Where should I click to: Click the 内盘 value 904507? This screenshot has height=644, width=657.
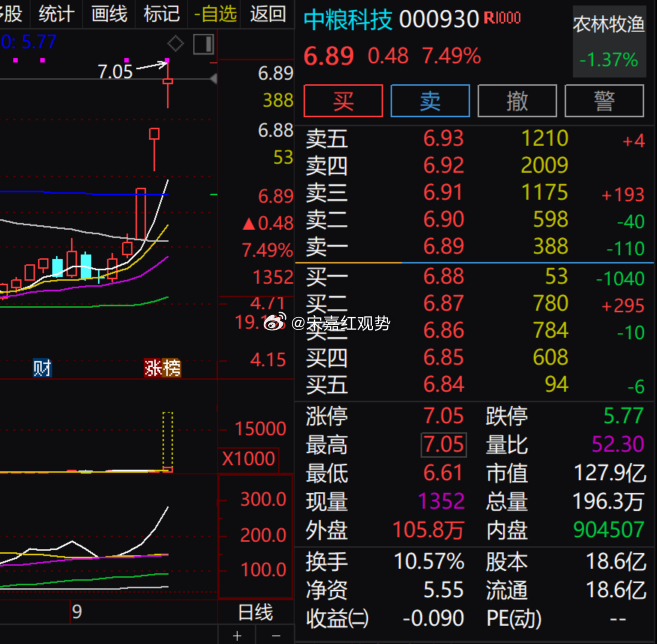click(608, 530)
